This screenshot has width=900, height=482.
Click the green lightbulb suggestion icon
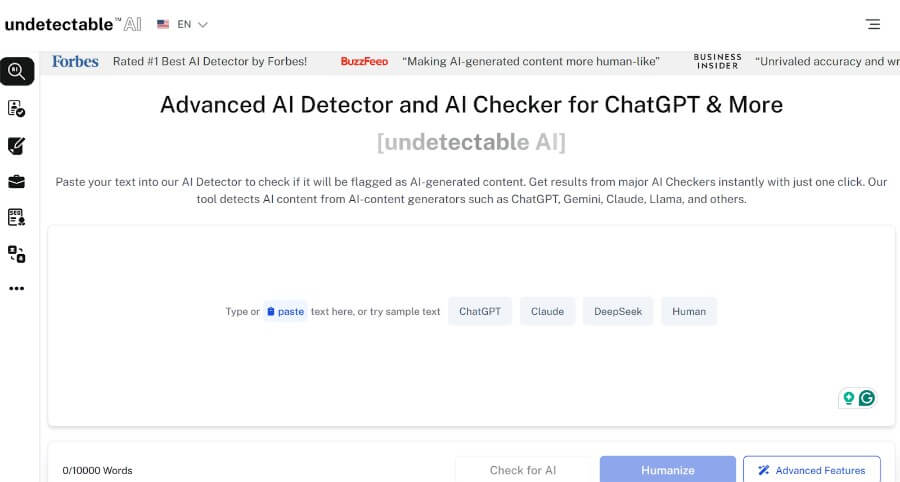[x=849, y=398]
